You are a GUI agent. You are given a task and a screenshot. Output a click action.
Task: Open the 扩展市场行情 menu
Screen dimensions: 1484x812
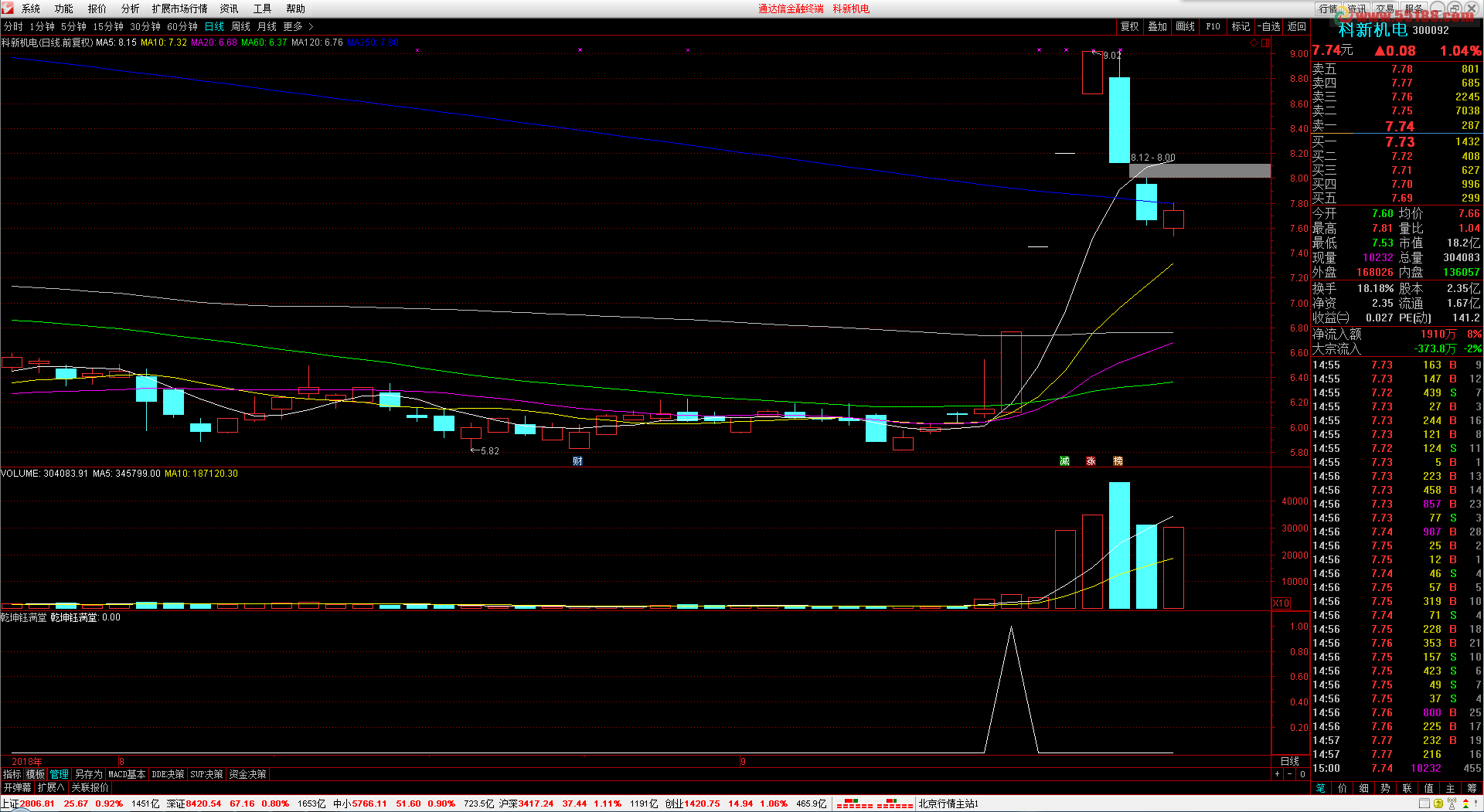click(180, 8)
